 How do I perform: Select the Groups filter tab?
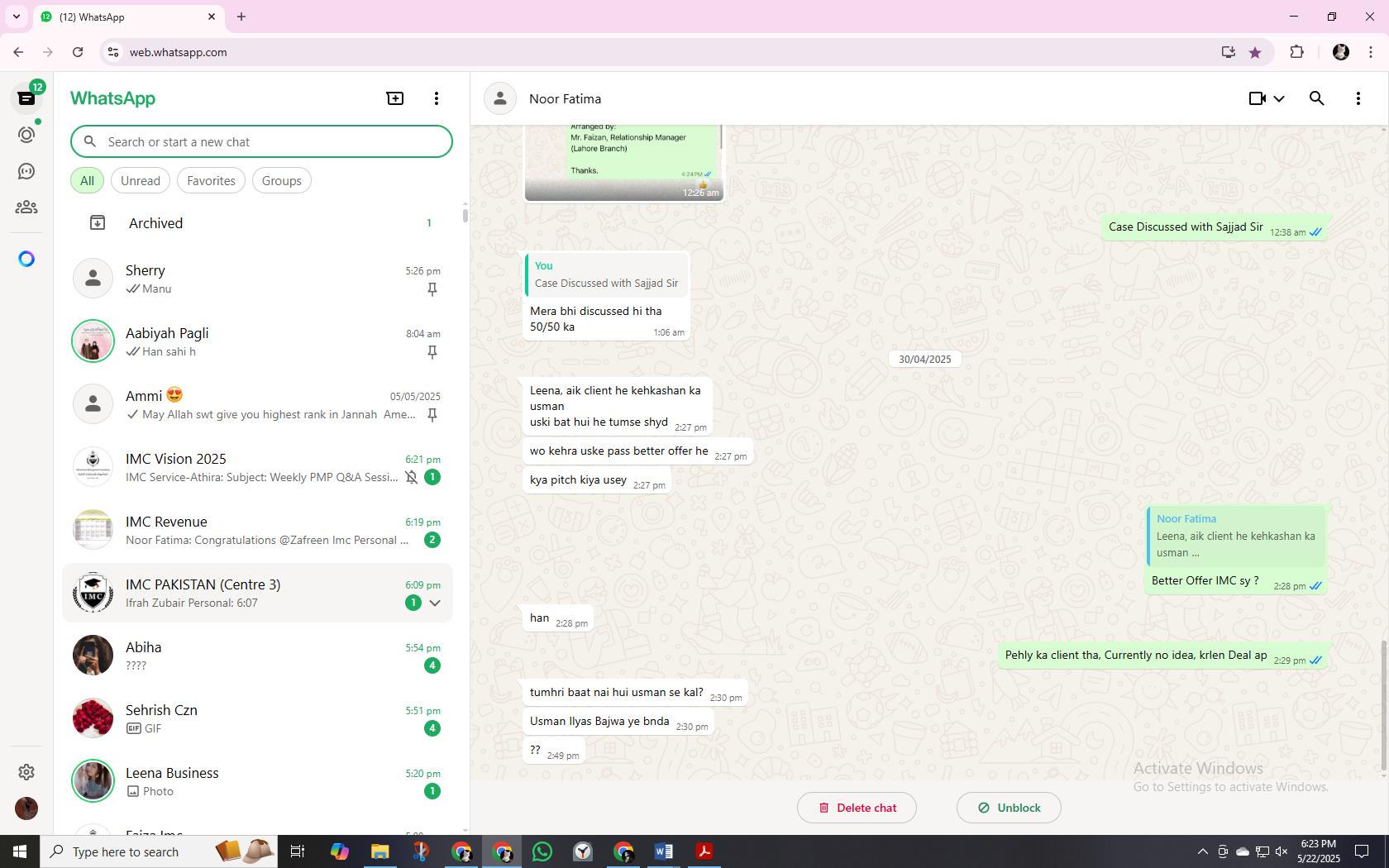pyautogui.click(x=282, y=180)
